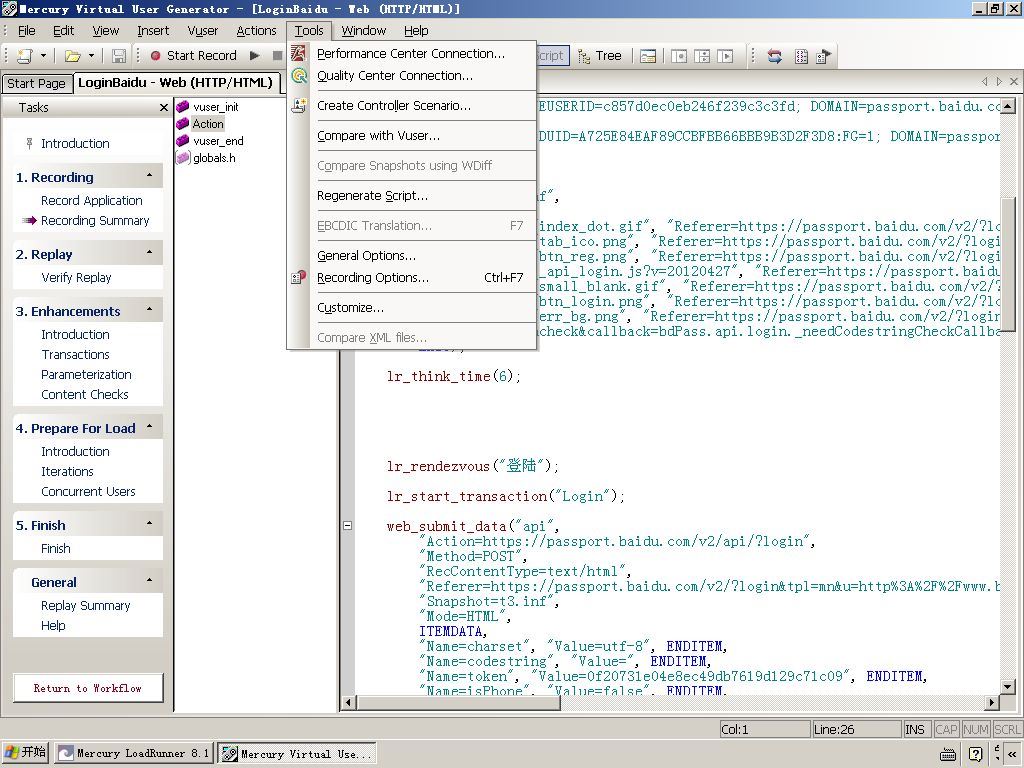This screenshot has width=1024, height=768.
Task: Click the toolbar icon to the right of Tree
Action: point(648,56)
